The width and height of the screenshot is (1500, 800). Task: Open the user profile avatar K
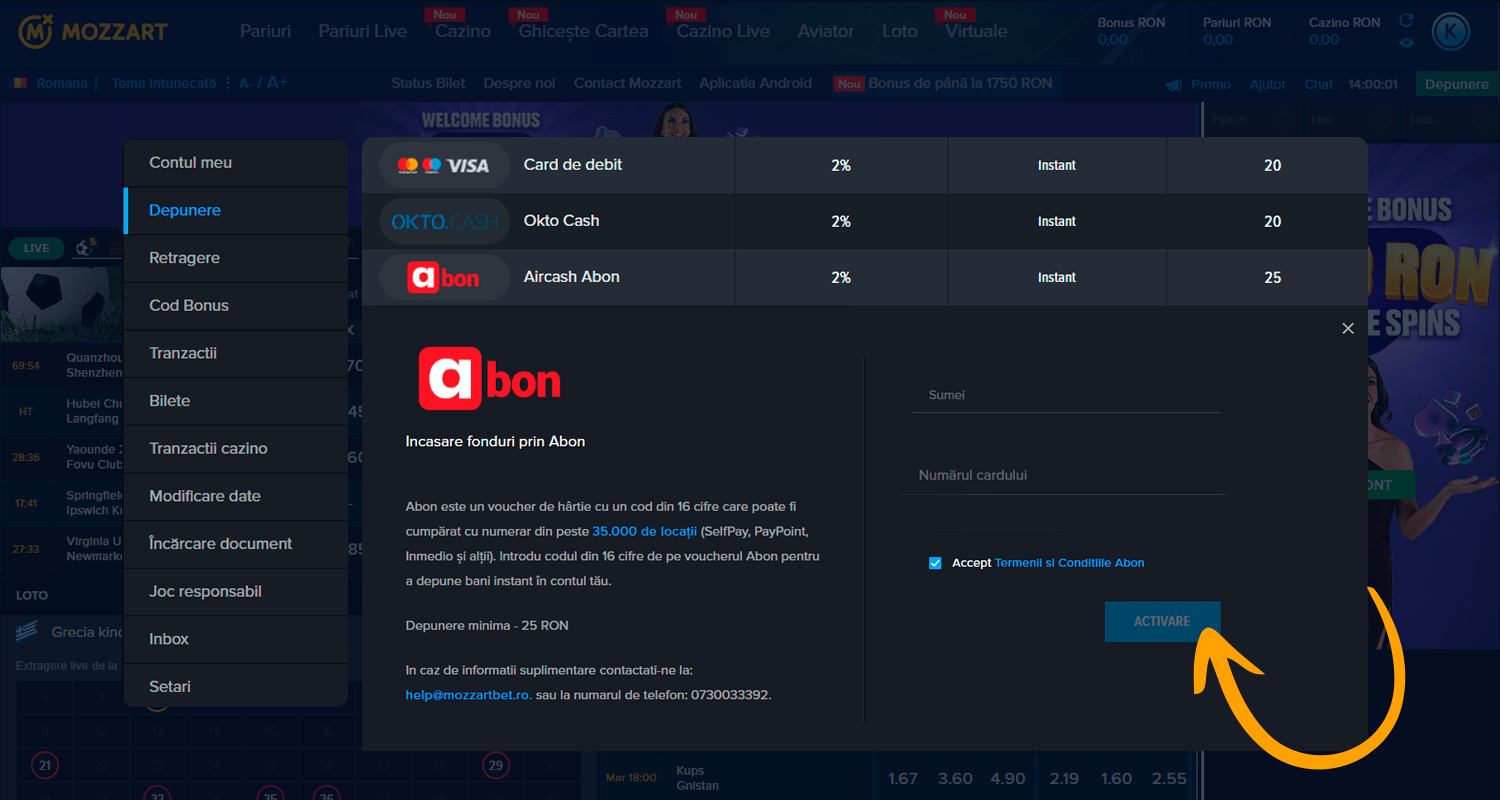(1450, 32)
